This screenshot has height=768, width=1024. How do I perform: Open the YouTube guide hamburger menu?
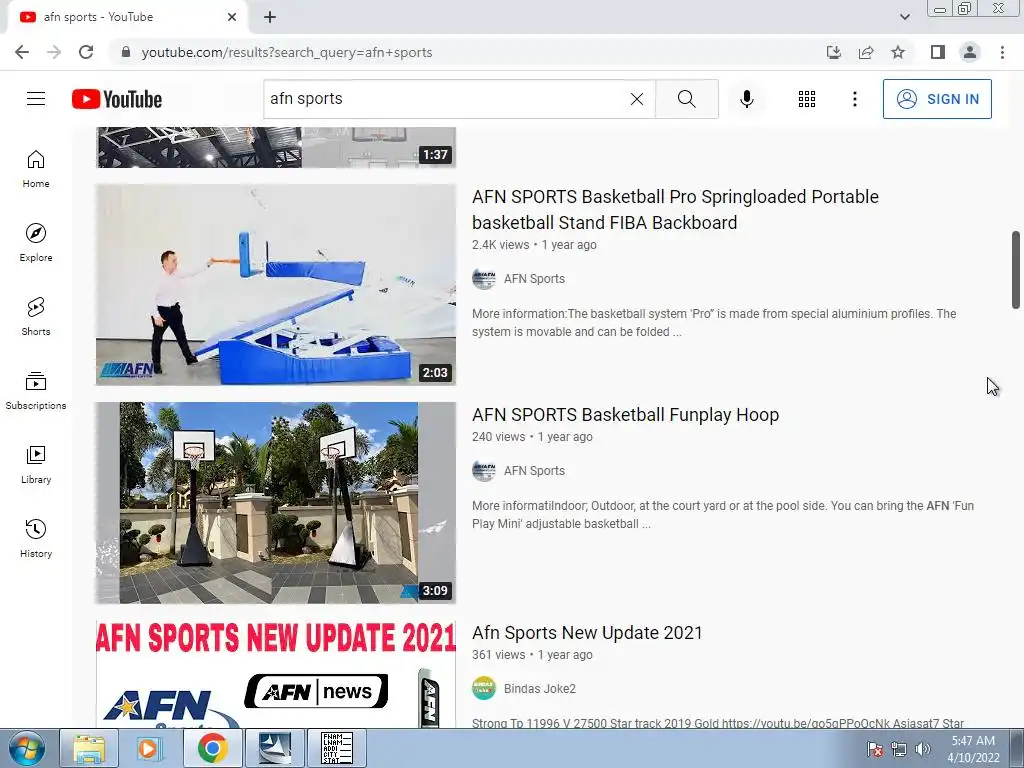(36, 99)
